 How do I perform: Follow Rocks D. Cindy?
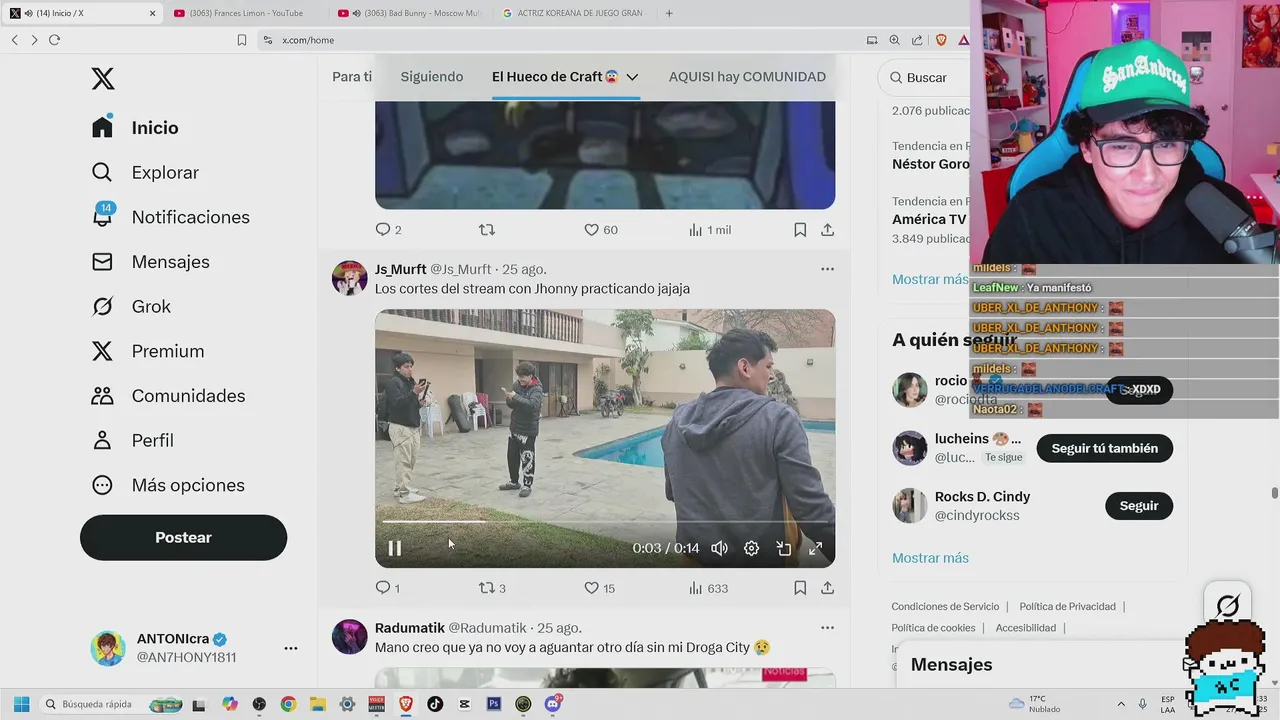pos(1139,506)
